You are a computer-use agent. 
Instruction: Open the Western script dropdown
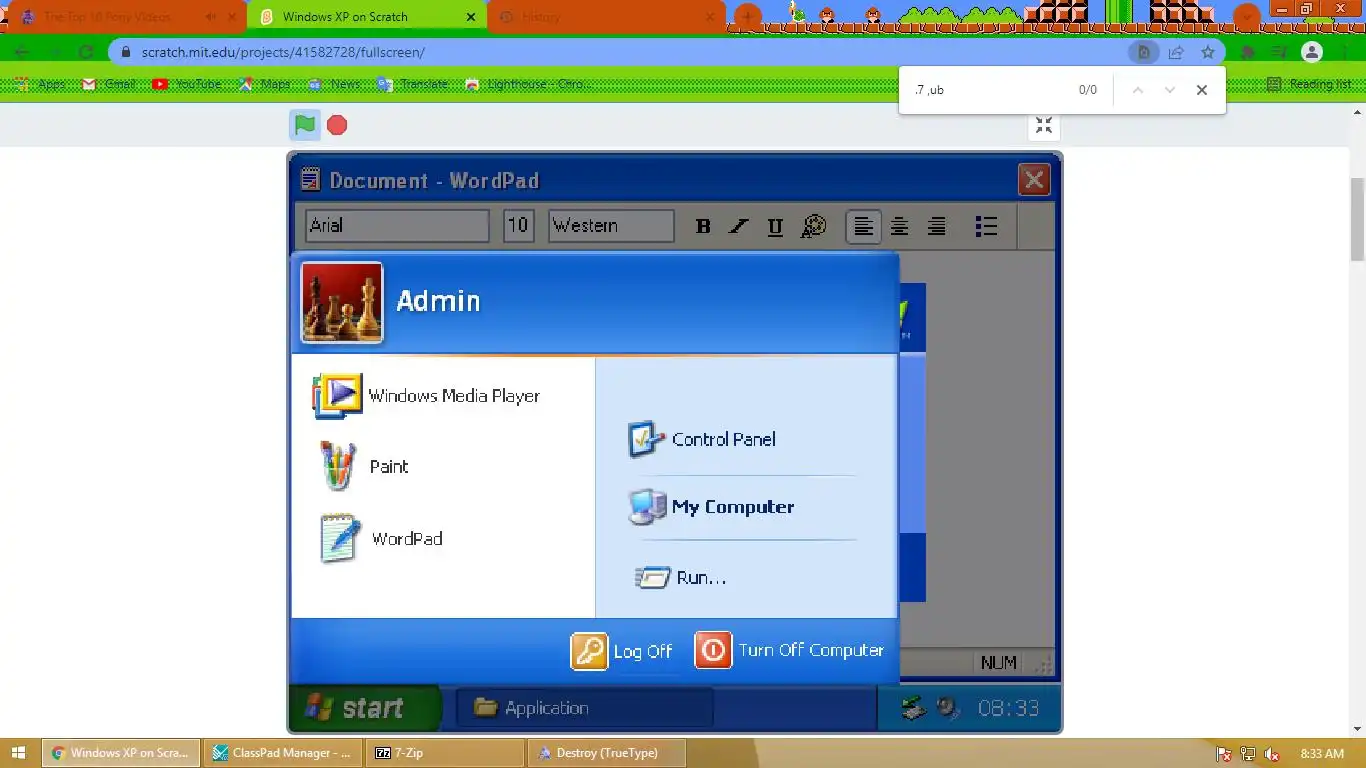(x=611, y=226)
